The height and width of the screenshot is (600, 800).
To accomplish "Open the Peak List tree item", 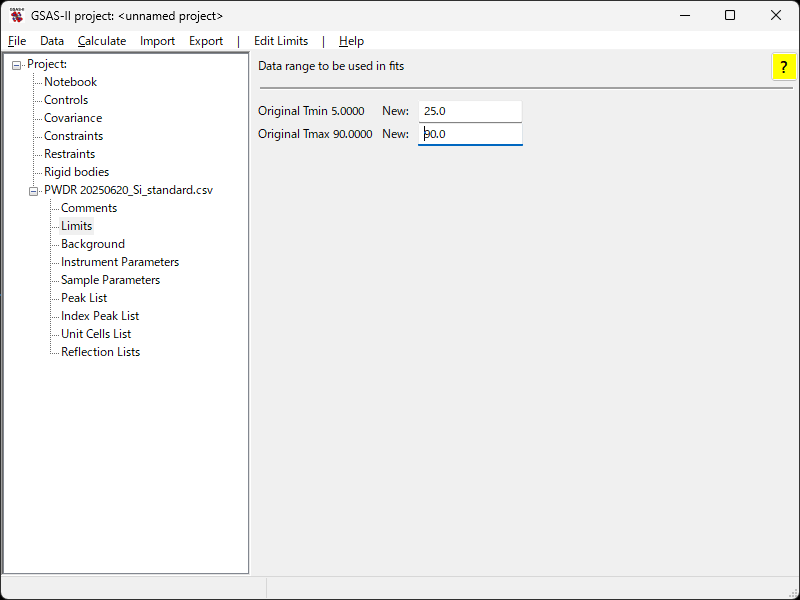I will click(84, 298).
